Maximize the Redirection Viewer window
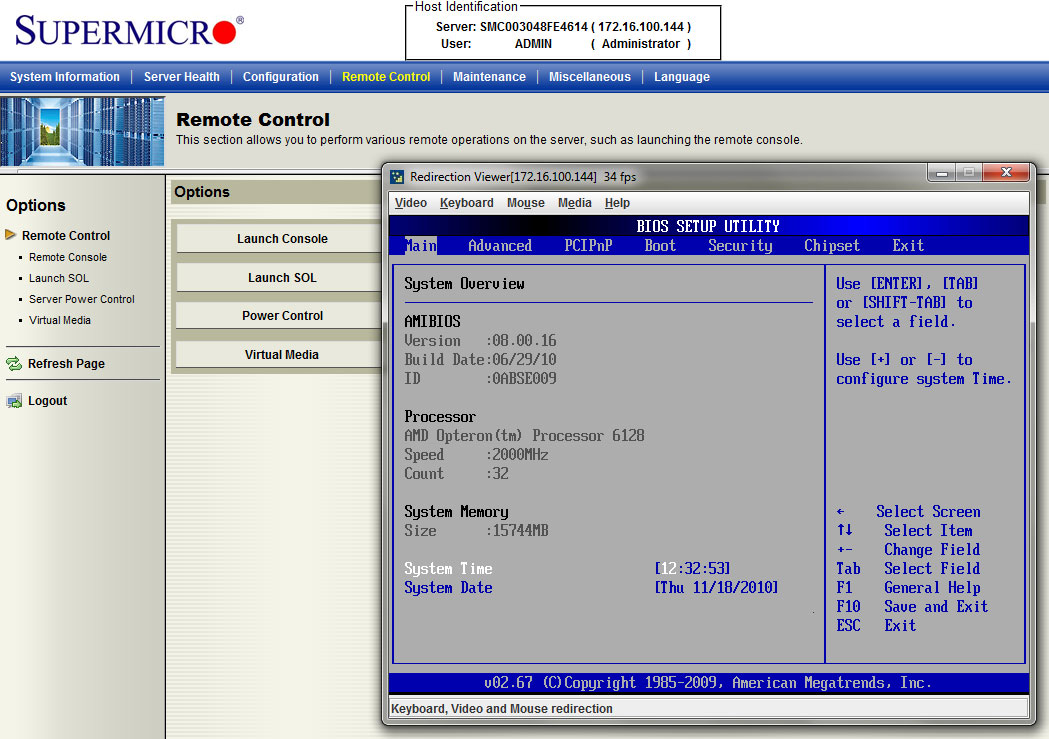The height and width of the screenshot is (739, 1049). [968, 173]
